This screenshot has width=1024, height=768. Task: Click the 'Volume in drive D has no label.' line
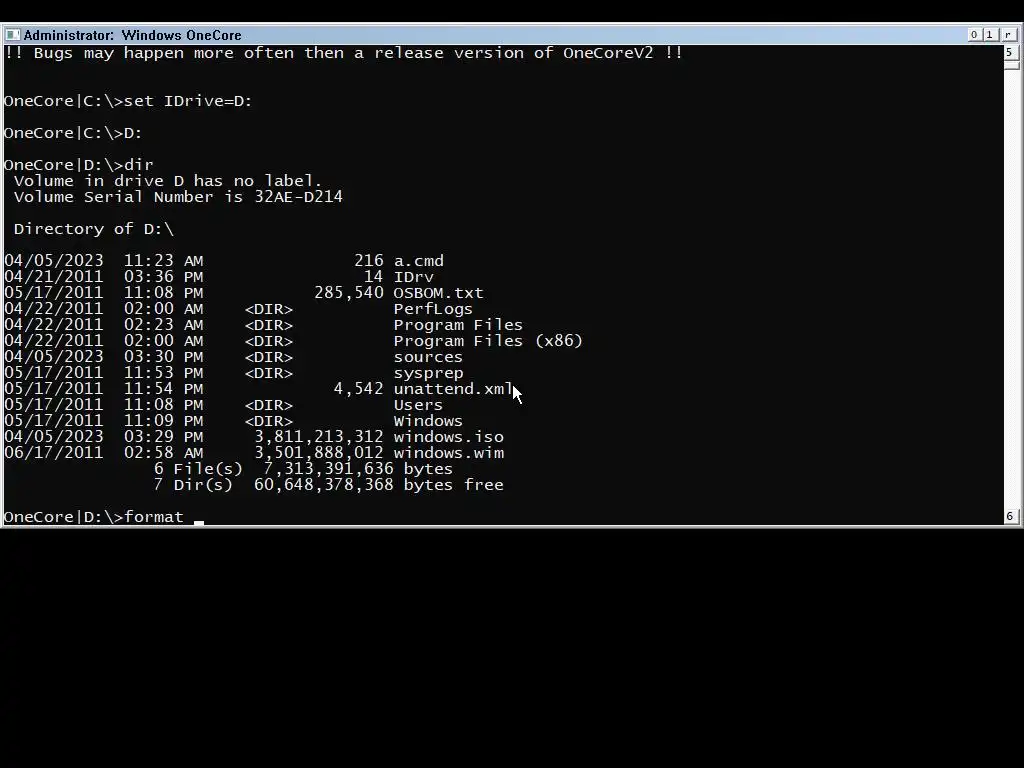pyautogui.click(x=168, y=181)
